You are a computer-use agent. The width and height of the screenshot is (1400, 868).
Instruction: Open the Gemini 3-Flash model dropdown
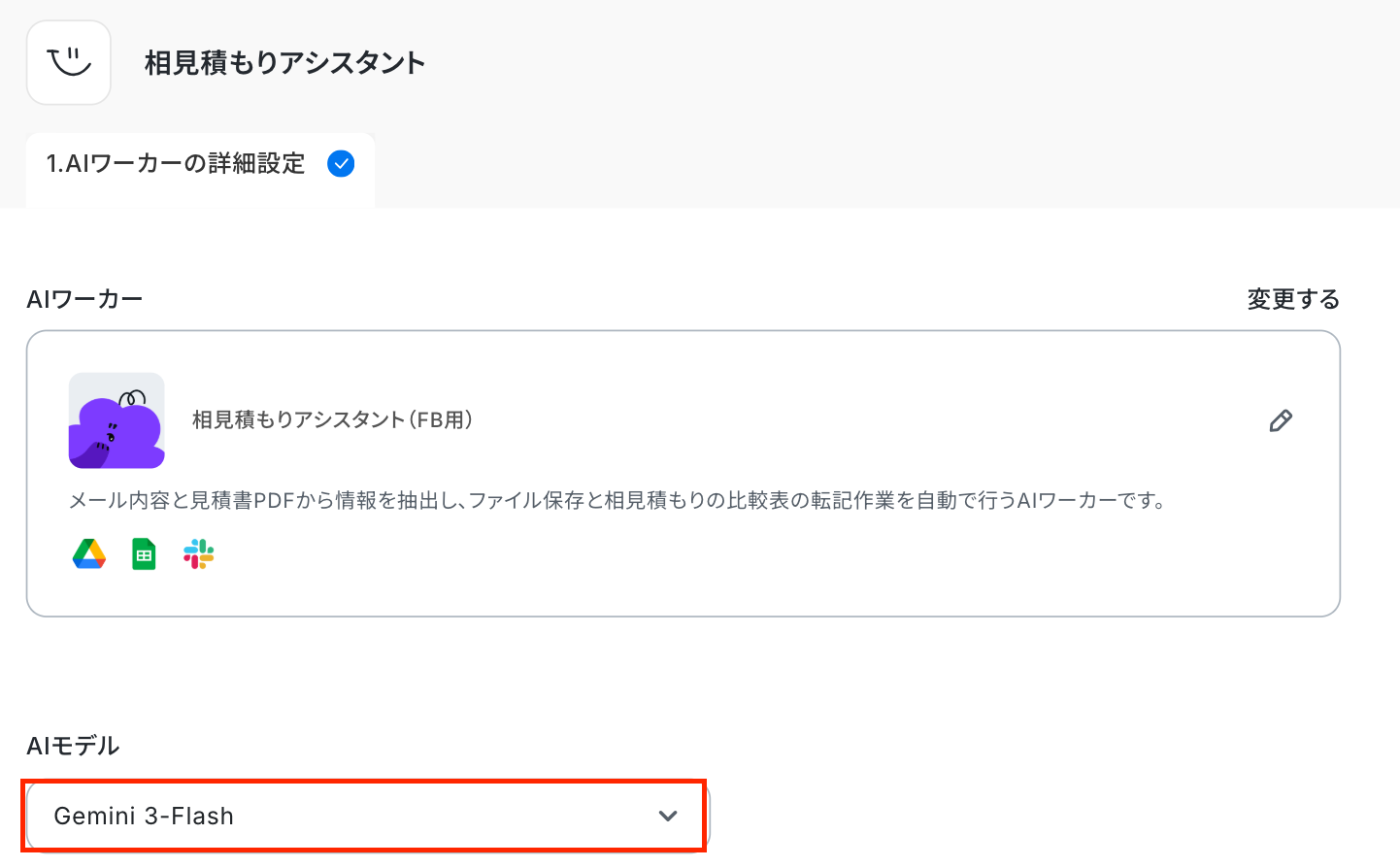pos(368,816)
